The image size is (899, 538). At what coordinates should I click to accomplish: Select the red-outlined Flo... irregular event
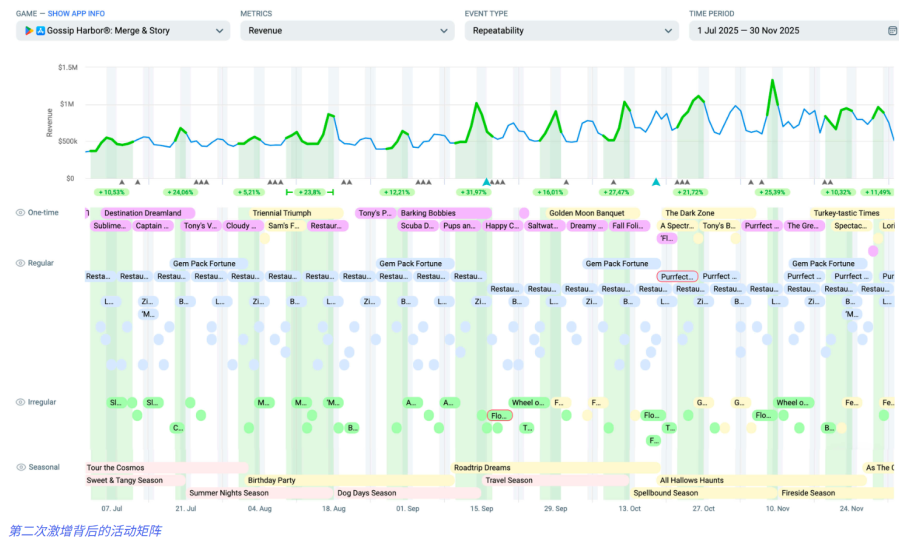click(499, 415)
